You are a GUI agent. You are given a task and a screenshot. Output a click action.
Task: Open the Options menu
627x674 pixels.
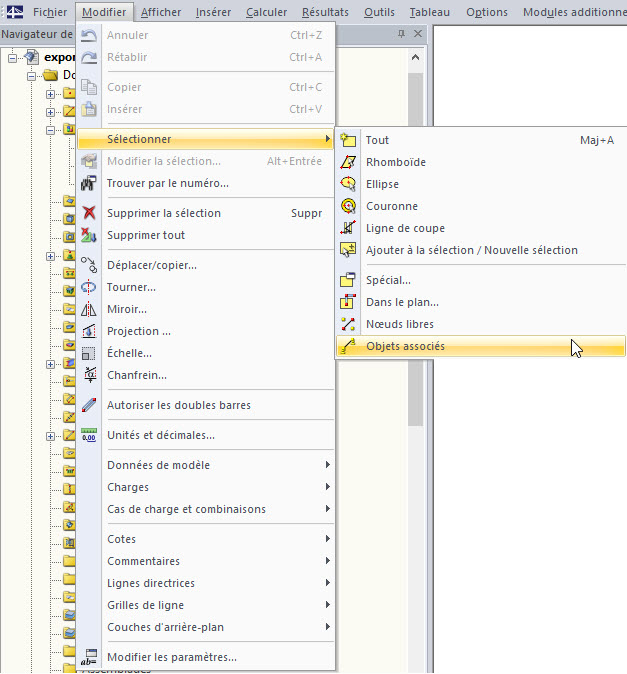[x=486, y=12]
